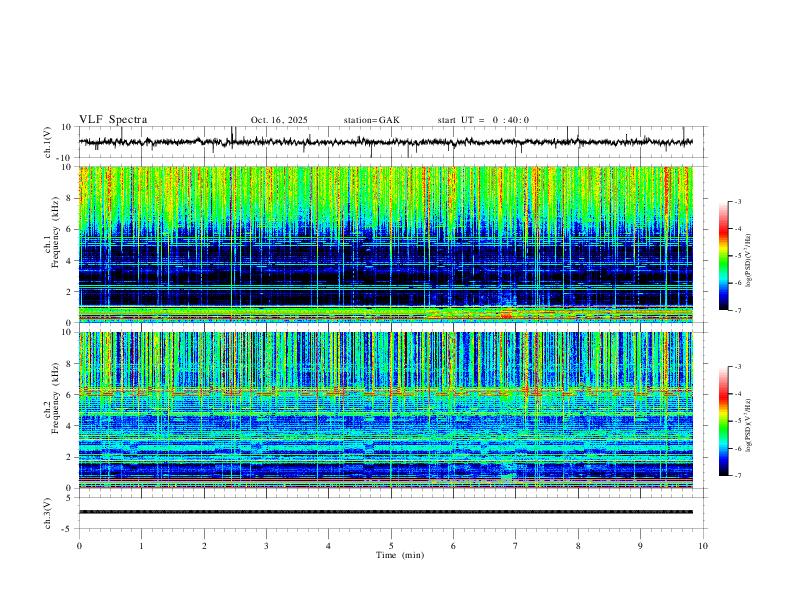Click time axis tick label '5'
792x612 pixels.
pyautogui.click(x=391, y=546)
